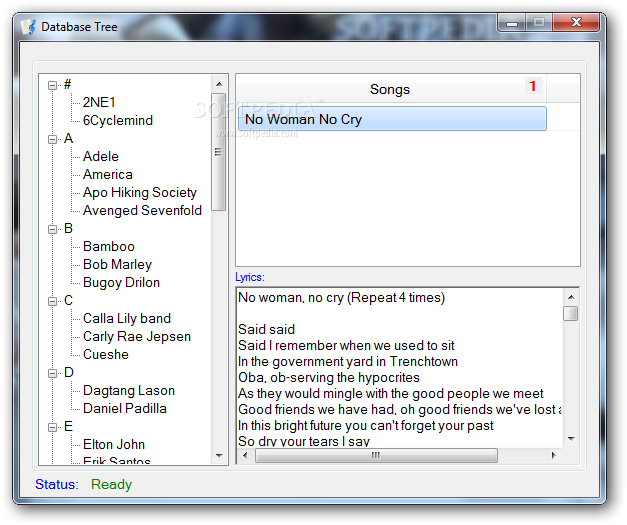Screen dimensions: 627x525
Task: Select artist Adele in the tree
Action: tap(101, 156)
